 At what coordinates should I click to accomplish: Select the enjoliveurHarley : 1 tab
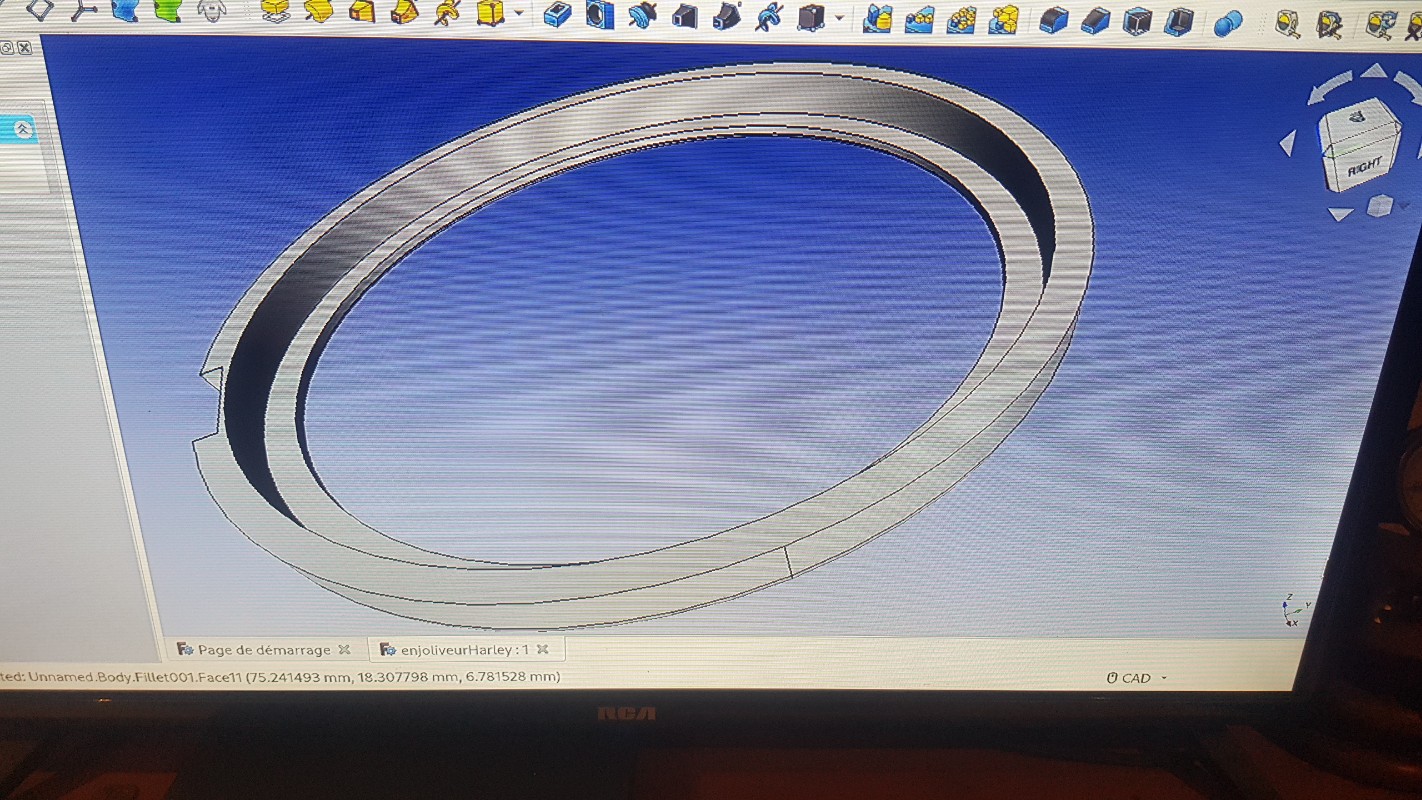[x=464, y=650]
